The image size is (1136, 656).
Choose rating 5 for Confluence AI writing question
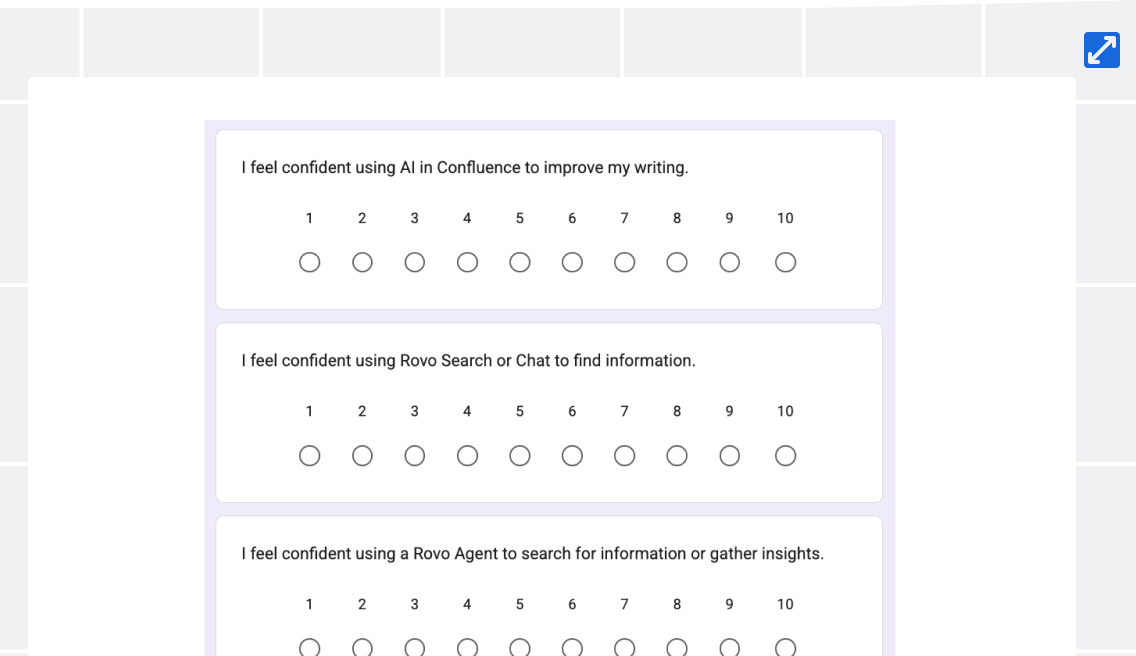click(519, 262)
